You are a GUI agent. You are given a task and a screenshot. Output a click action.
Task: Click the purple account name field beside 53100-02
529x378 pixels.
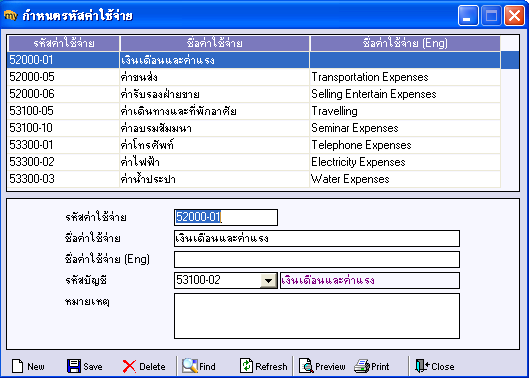point(370,280)
